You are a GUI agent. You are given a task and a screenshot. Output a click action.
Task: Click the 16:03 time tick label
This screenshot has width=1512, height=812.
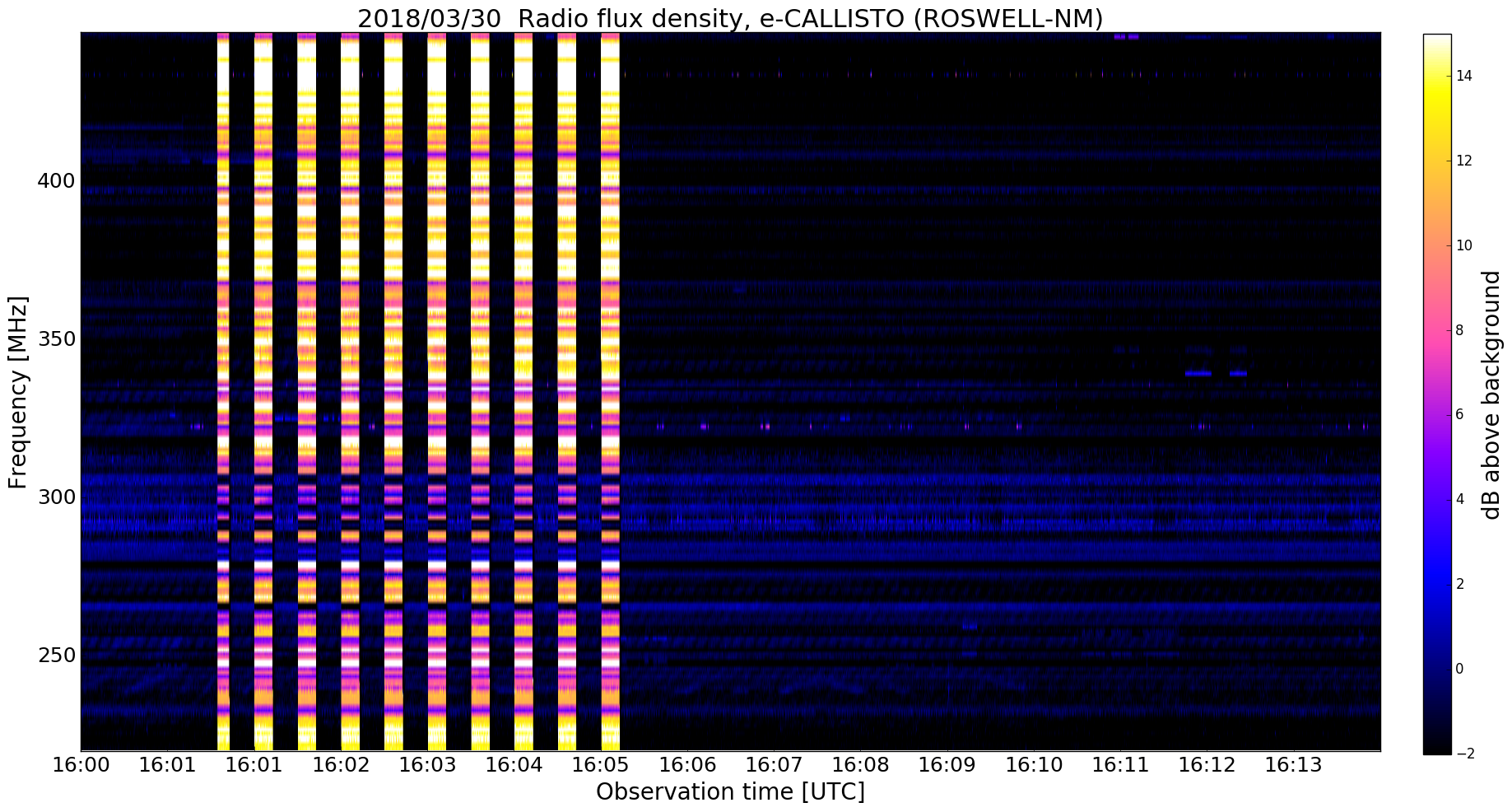click(427, 765)
